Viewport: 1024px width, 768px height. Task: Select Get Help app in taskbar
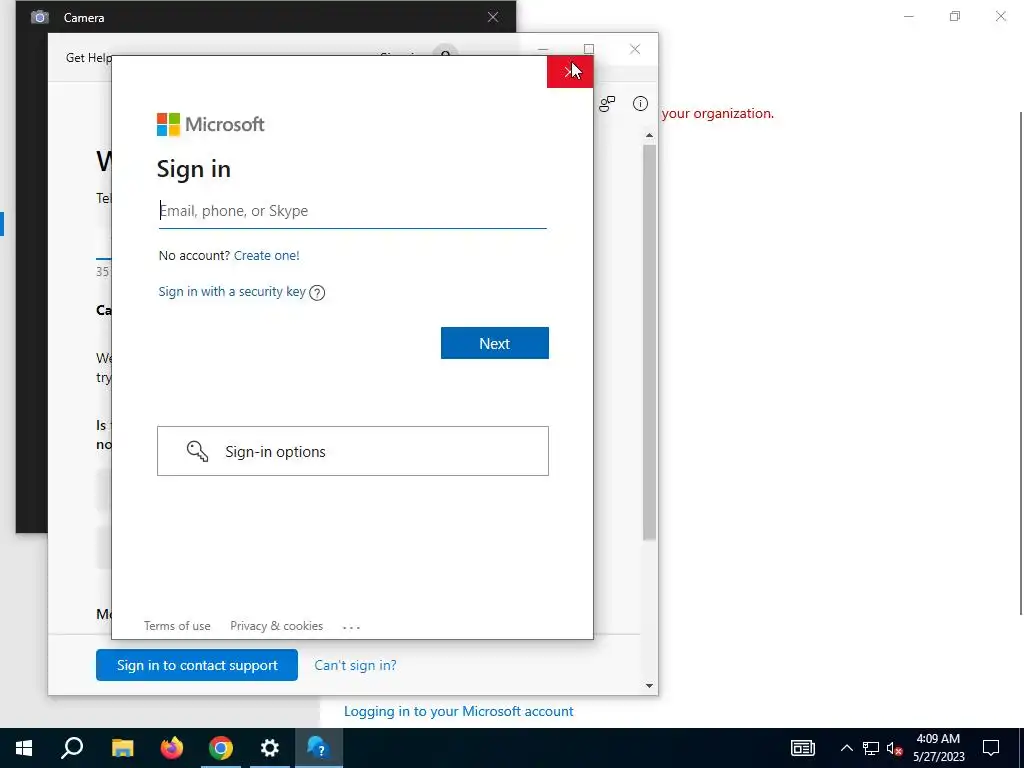pyautogui.click(x=319, y=748)
